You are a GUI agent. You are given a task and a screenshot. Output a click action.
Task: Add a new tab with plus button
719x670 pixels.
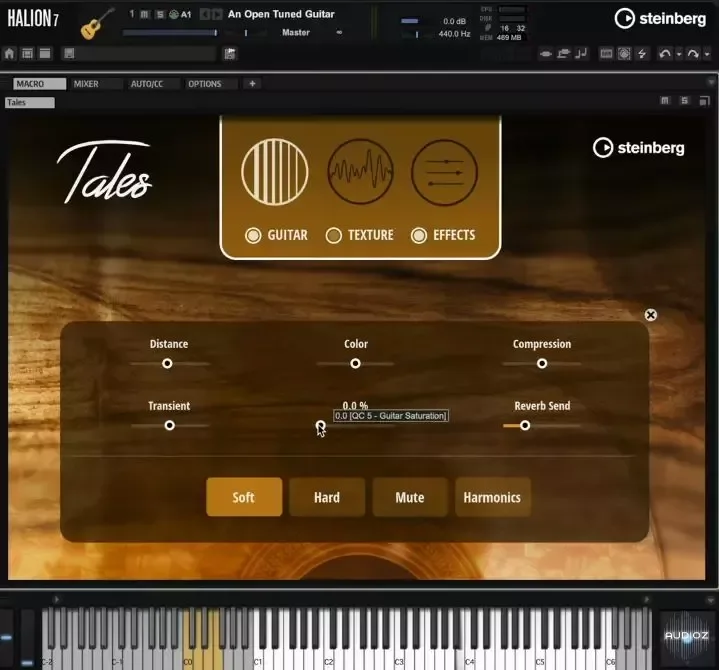pyautogui.click(x=252, y=83)
